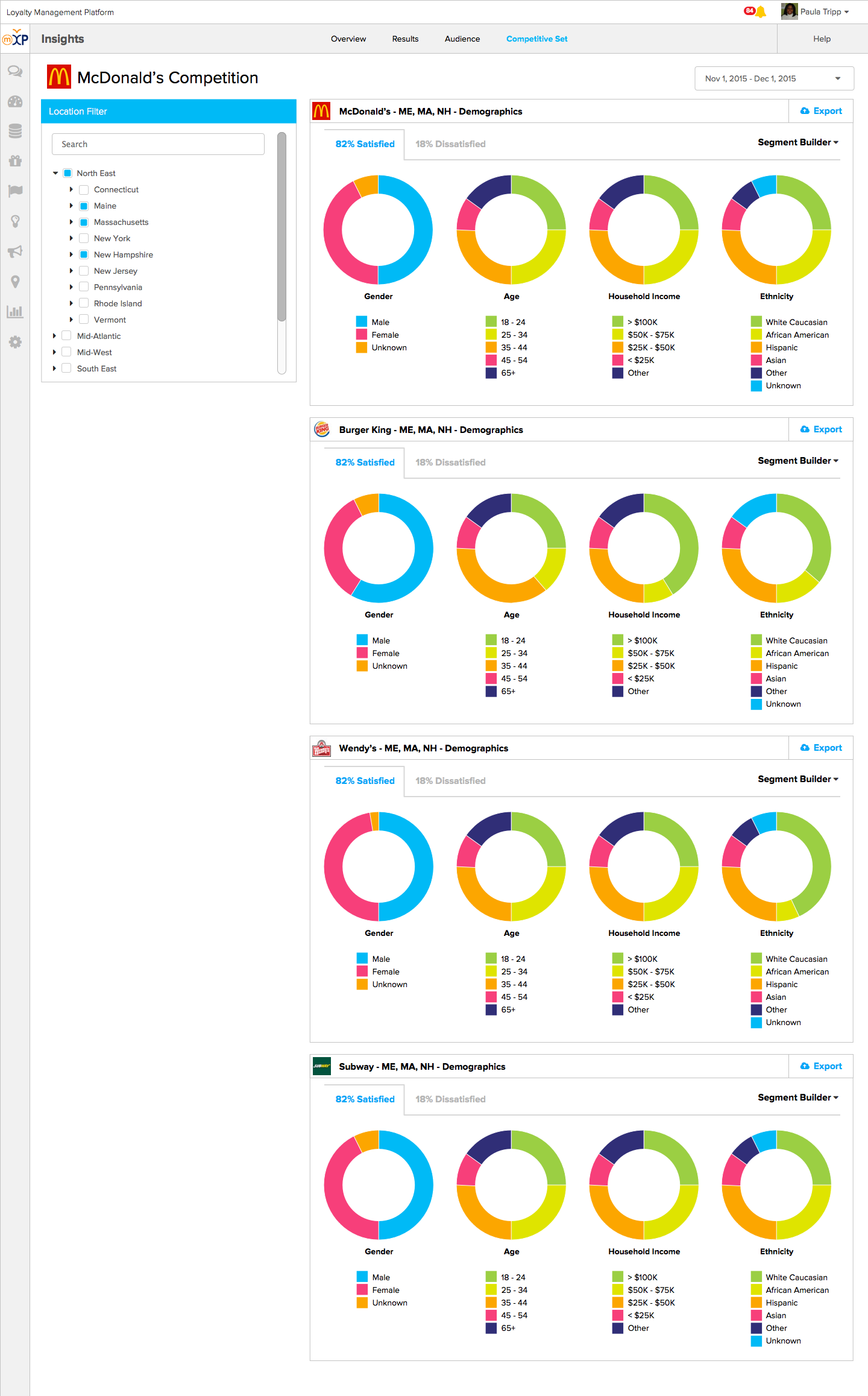
Task: Click the McDonald's logo in the demographics panel header
Action: (321, 111)
